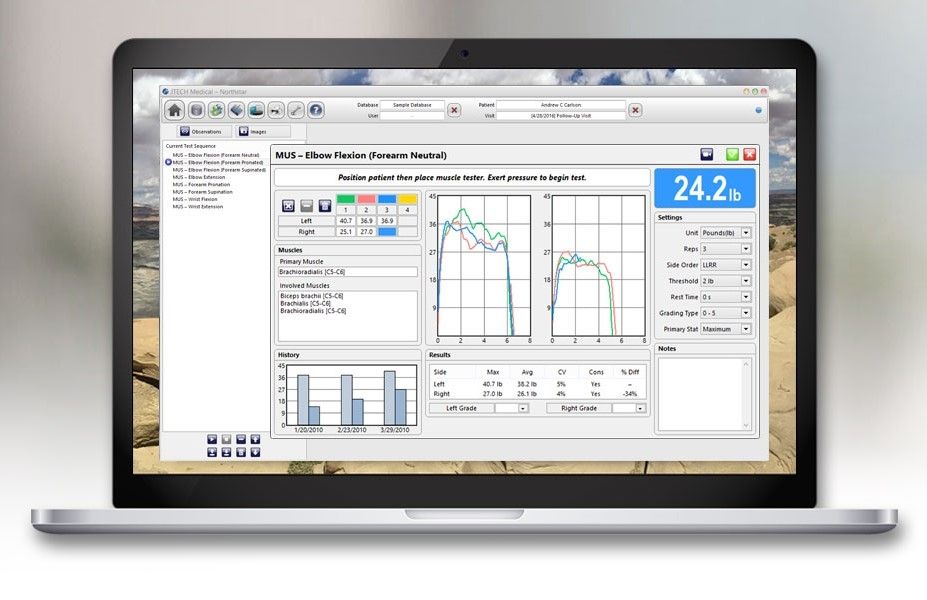Open the Unit dropdown in Settings
This screenshot has height=600, width=927.
pos(746,233)
